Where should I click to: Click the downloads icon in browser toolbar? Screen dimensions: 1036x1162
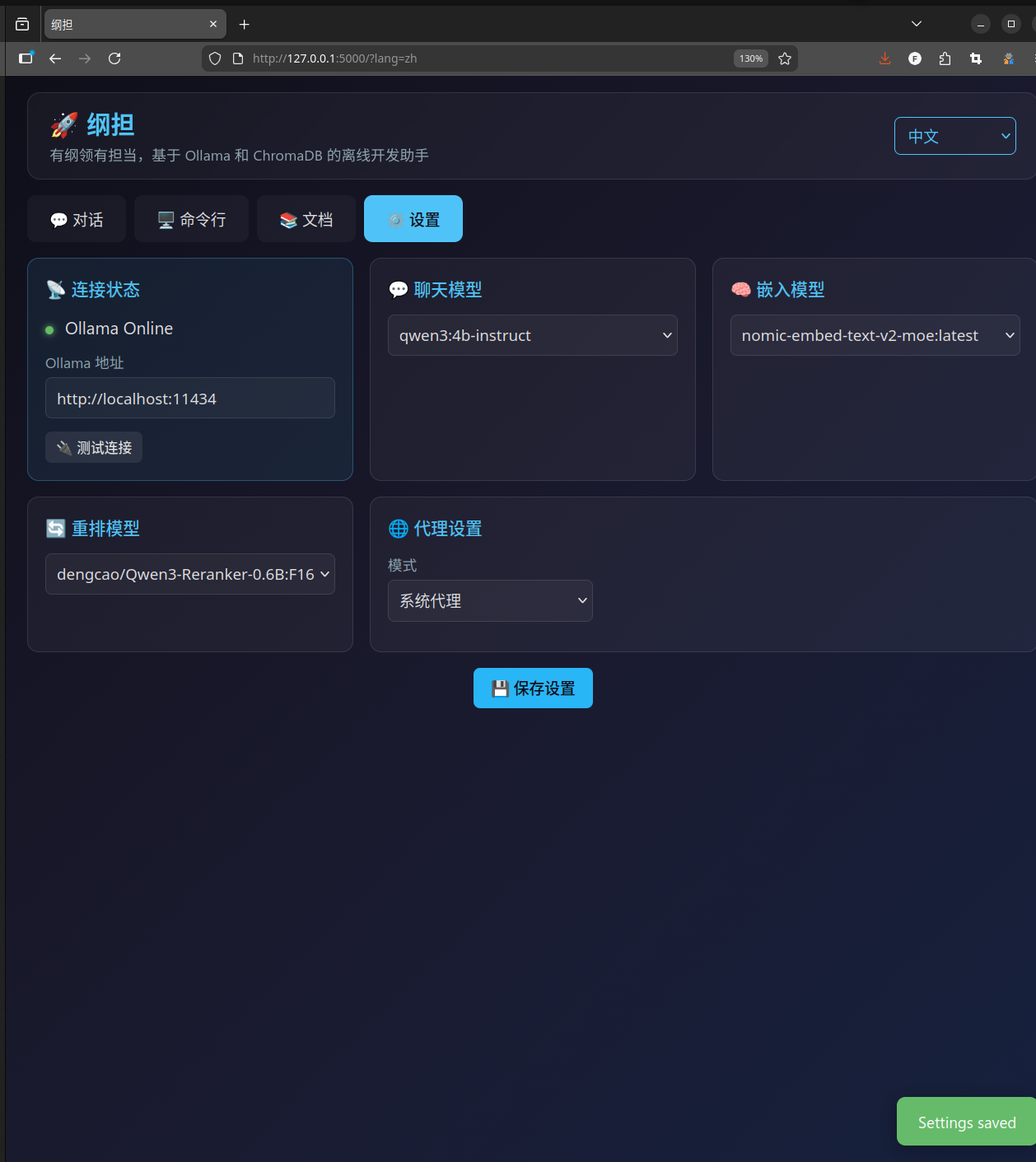pos(884,58)
